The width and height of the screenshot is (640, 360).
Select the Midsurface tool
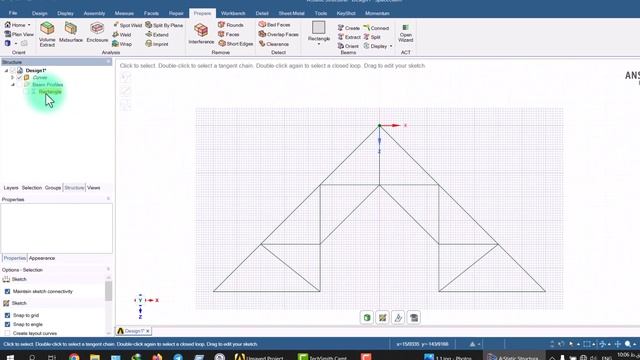click(71, 32)
